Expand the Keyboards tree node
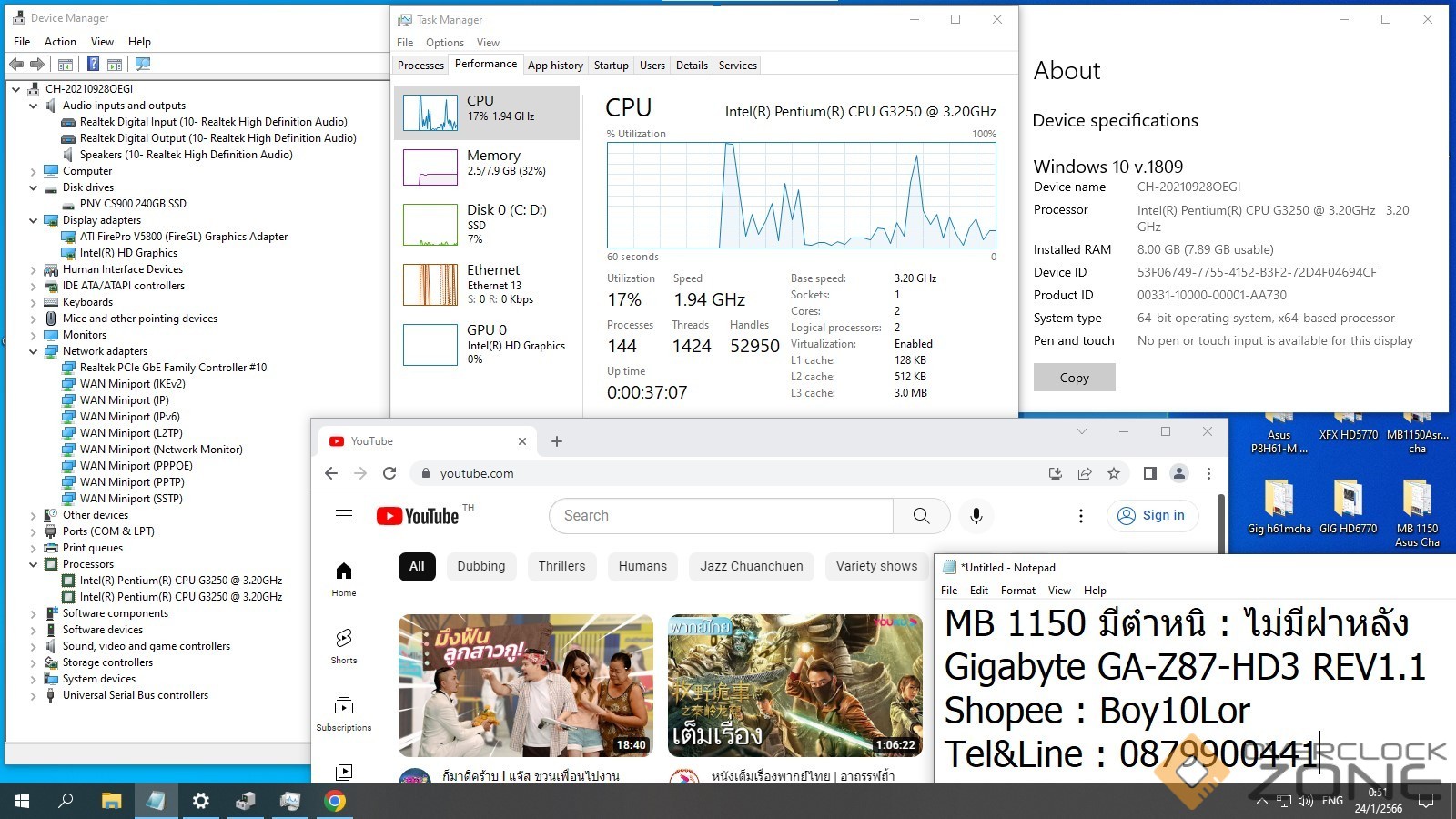 34,302
